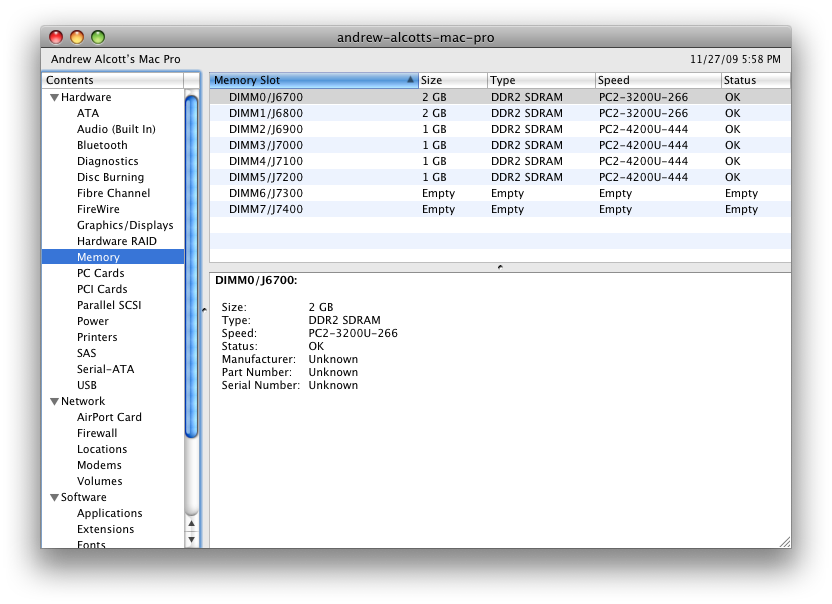The width and height of the screenshot is (832, 604).
Task: Open Disc Burning info
Action: 110,177
